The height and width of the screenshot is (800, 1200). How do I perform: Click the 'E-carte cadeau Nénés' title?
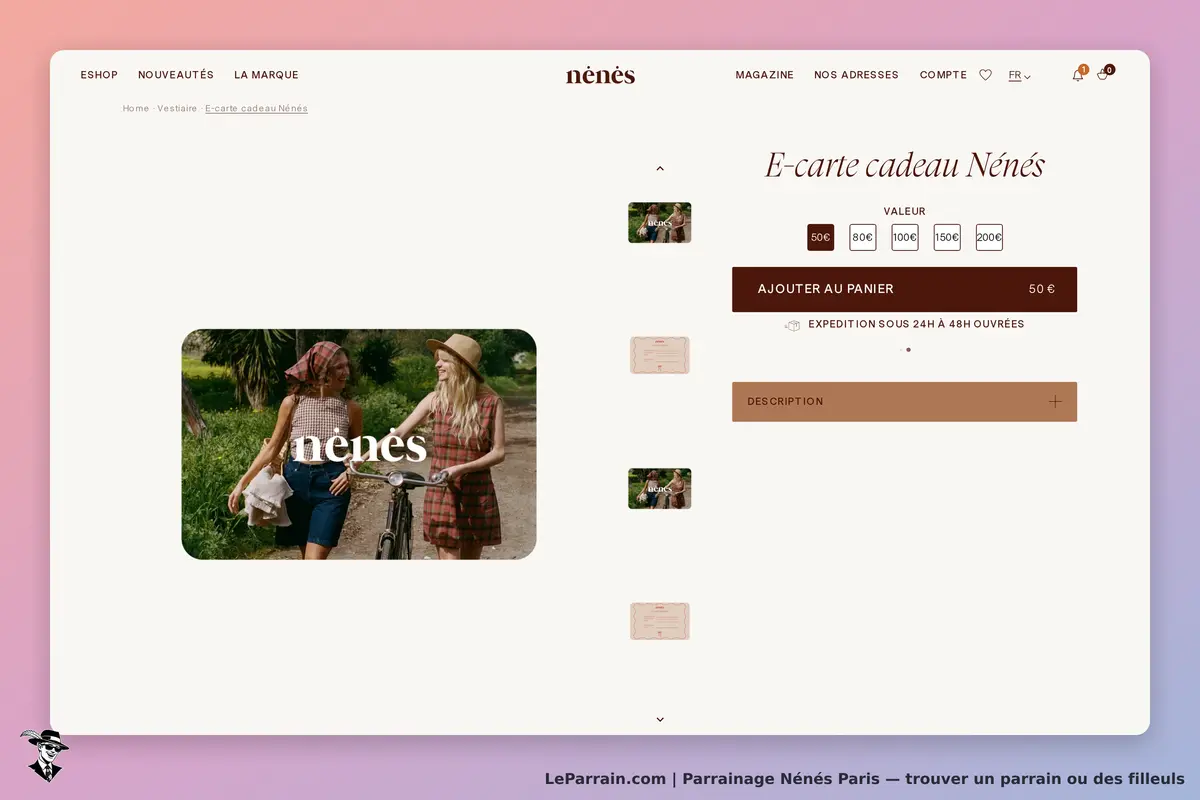click(x=905, y=165)
